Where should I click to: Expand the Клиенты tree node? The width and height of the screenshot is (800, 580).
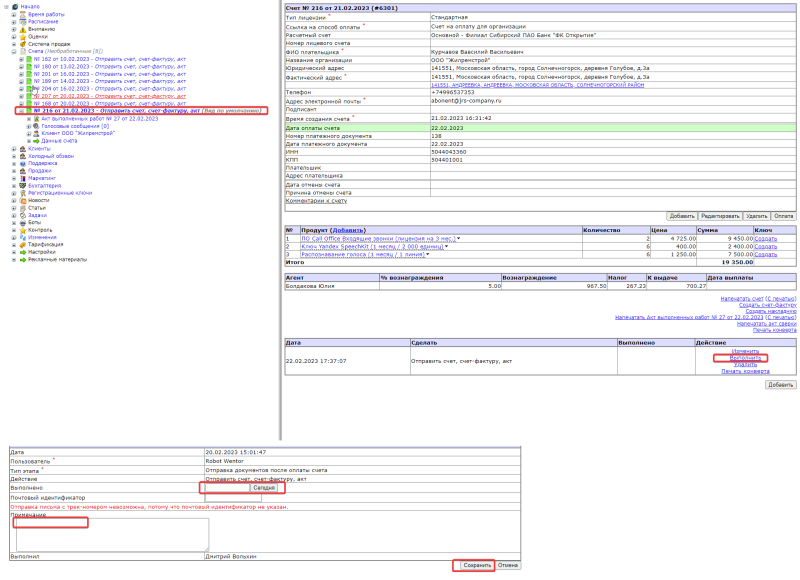click(x=14, y=148)
